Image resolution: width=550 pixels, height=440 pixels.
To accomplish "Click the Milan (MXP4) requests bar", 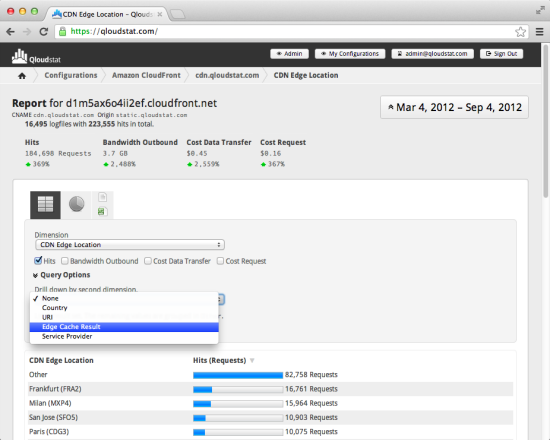I will [x=238, y=404].
